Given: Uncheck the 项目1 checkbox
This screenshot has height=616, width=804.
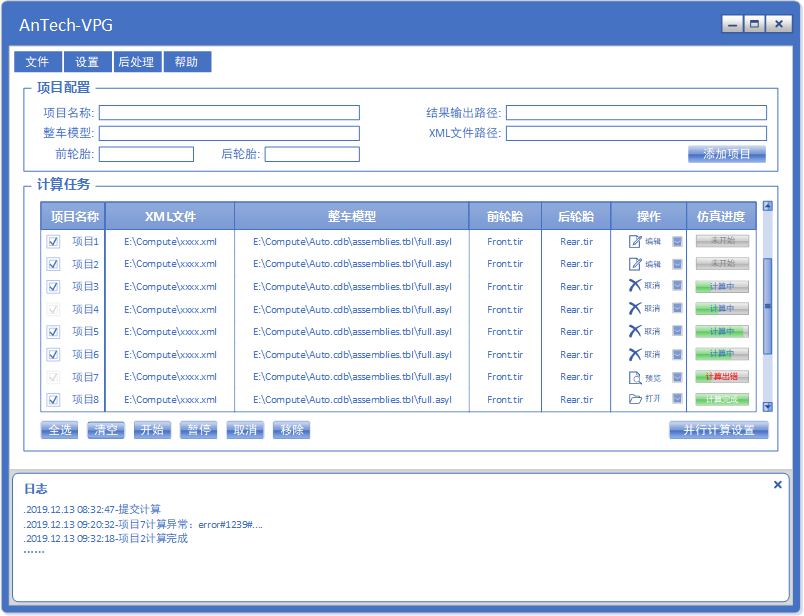Looking at the screenshot, I should pyautogui.click(x=53, y=241).
